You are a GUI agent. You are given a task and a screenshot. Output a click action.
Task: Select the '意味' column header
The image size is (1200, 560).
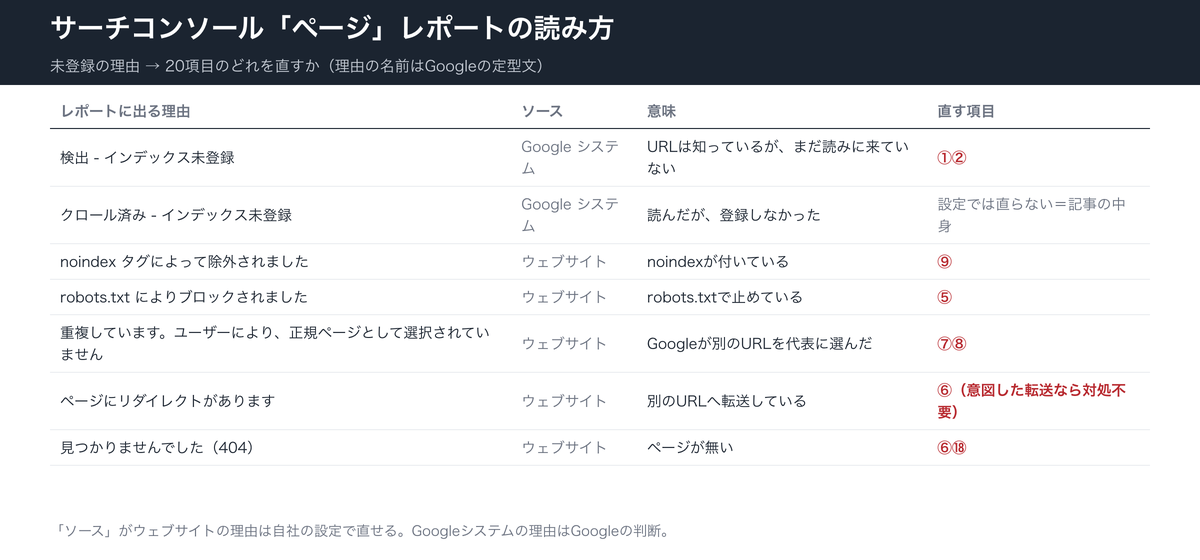pos(662,111)
